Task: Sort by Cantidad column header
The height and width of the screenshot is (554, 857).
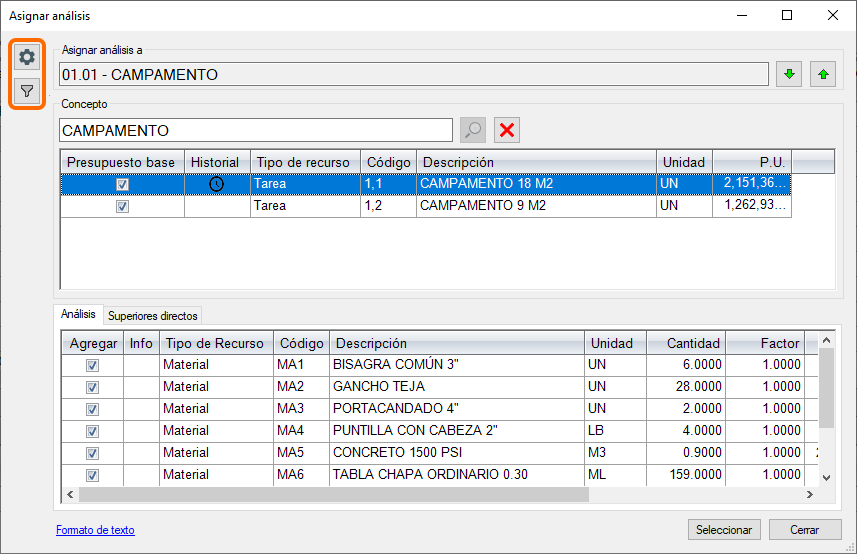Action: [686, 343]
